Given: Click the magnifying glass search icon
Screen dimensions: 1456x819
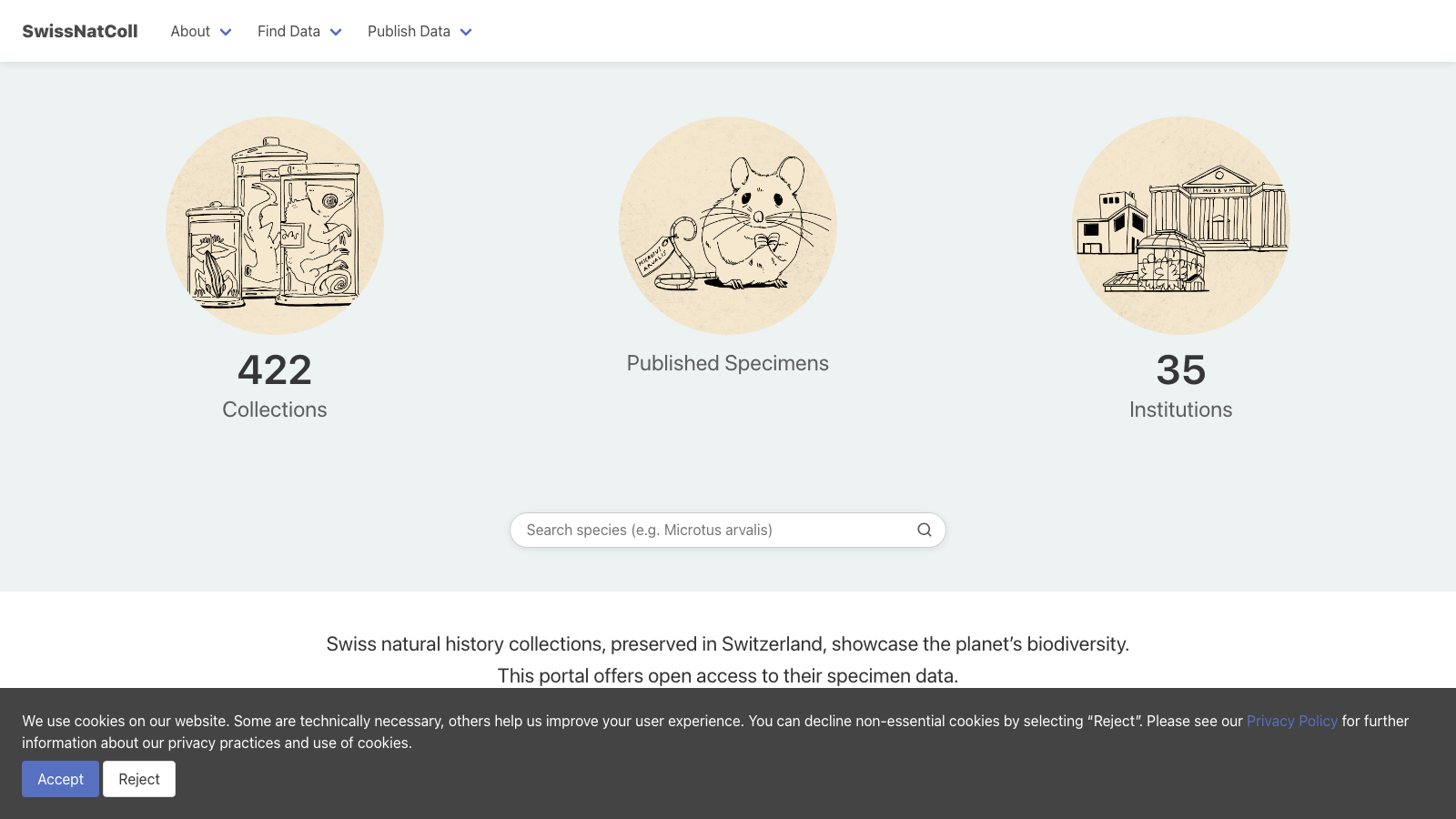Looking at the screenshot, I should pos(924,530).
